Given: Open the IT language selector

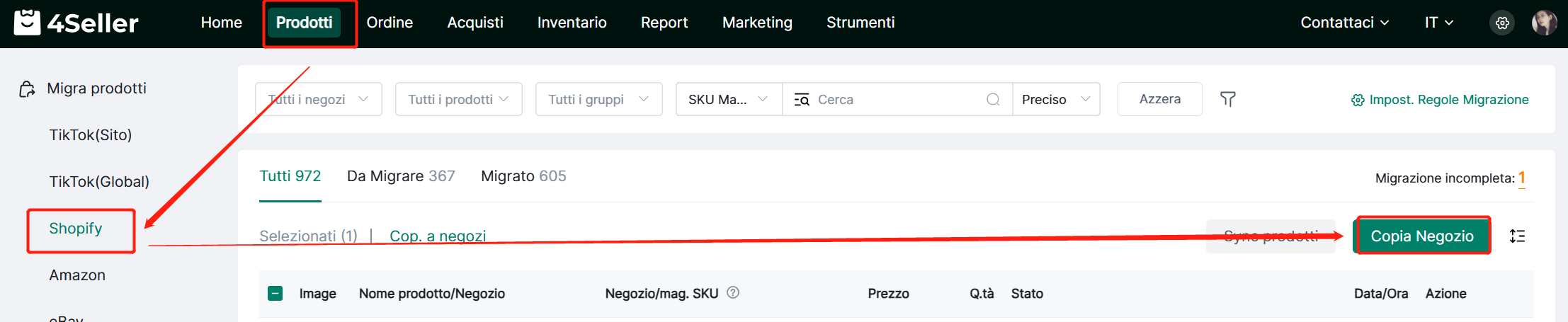Looking at the screenshot, I should point(1438,23).
